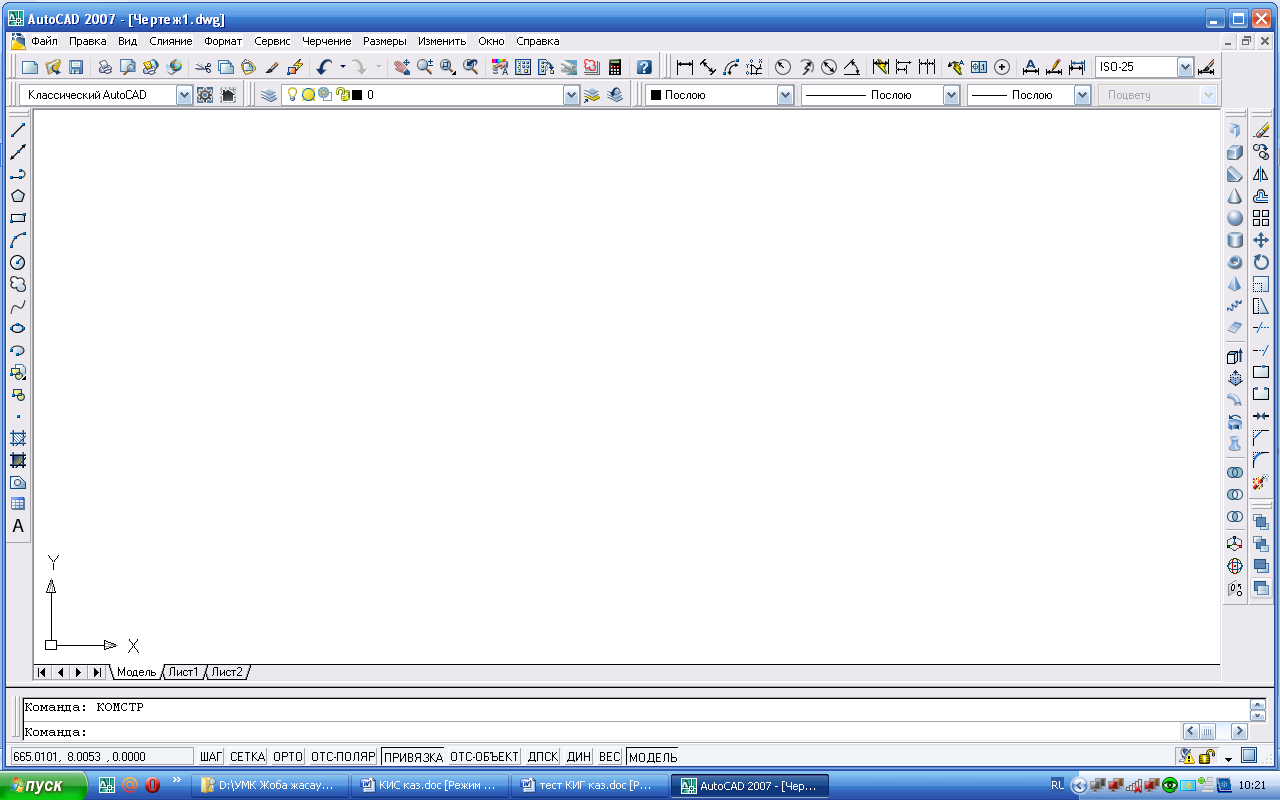Activate the Move tool
The width and height of the screenshot is (1280, 800).
click(1261, 240)
